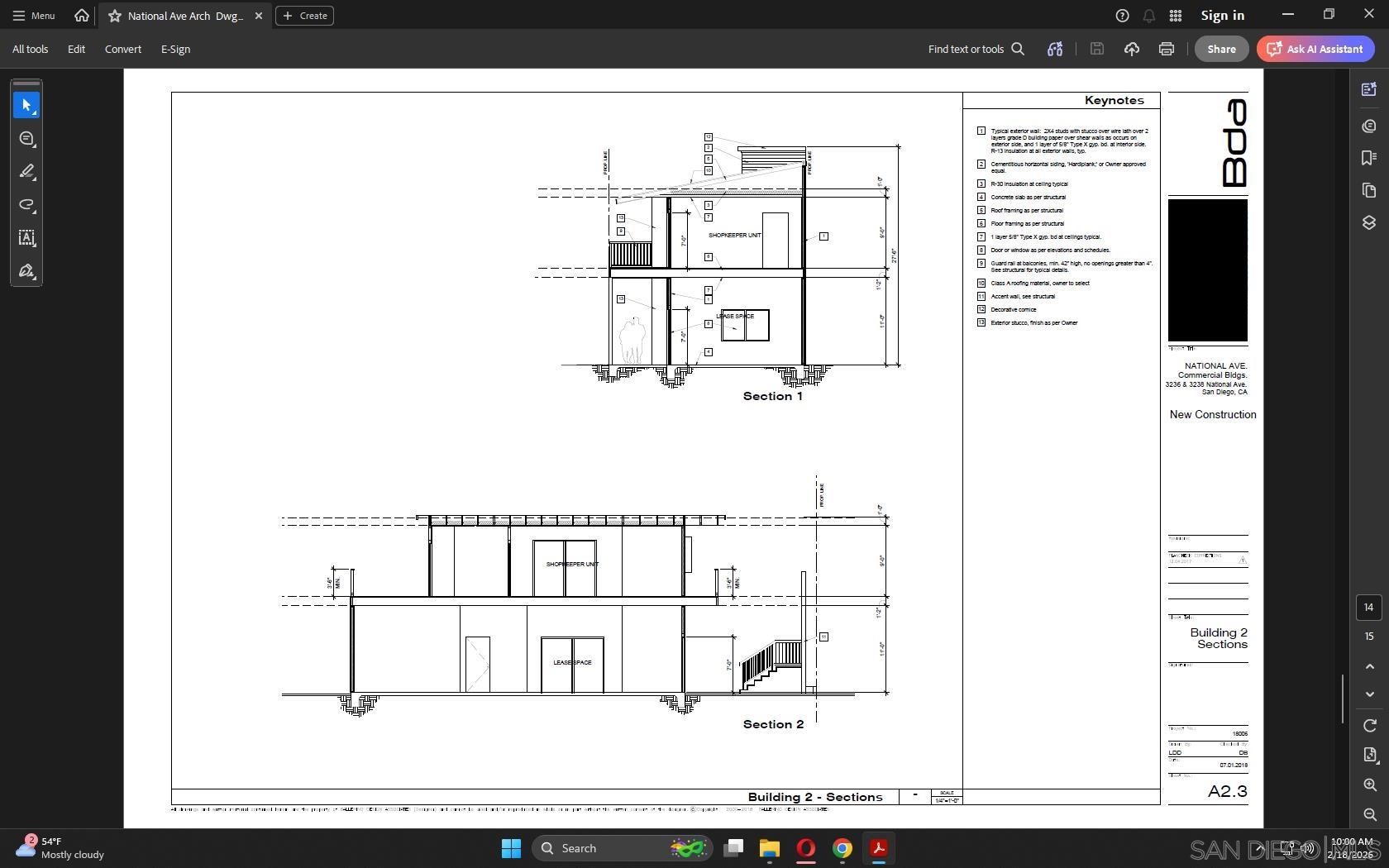Select the Highlight pencil tool
This screenshot has height=868, width=1389.
[x=26, y=172]
